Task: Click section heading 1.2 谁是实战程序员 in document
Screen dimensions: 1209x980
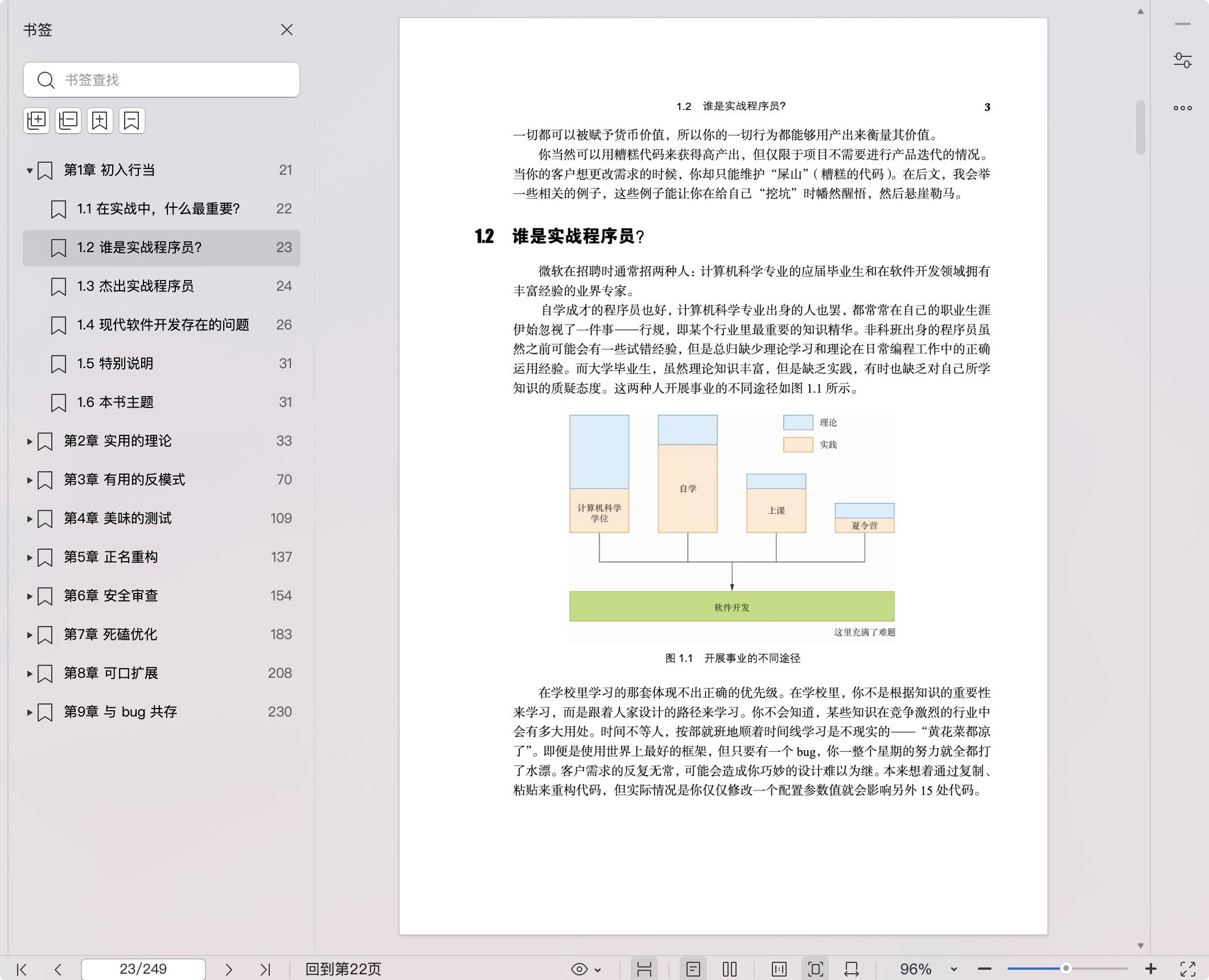Action: point(559,236)
